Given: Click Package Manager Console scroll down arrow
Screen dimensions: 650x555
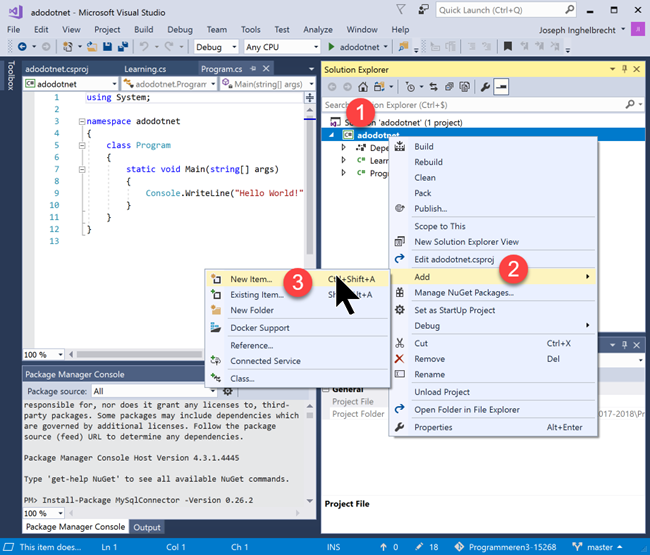Looking at the screenshot, I should pos(310,501).
